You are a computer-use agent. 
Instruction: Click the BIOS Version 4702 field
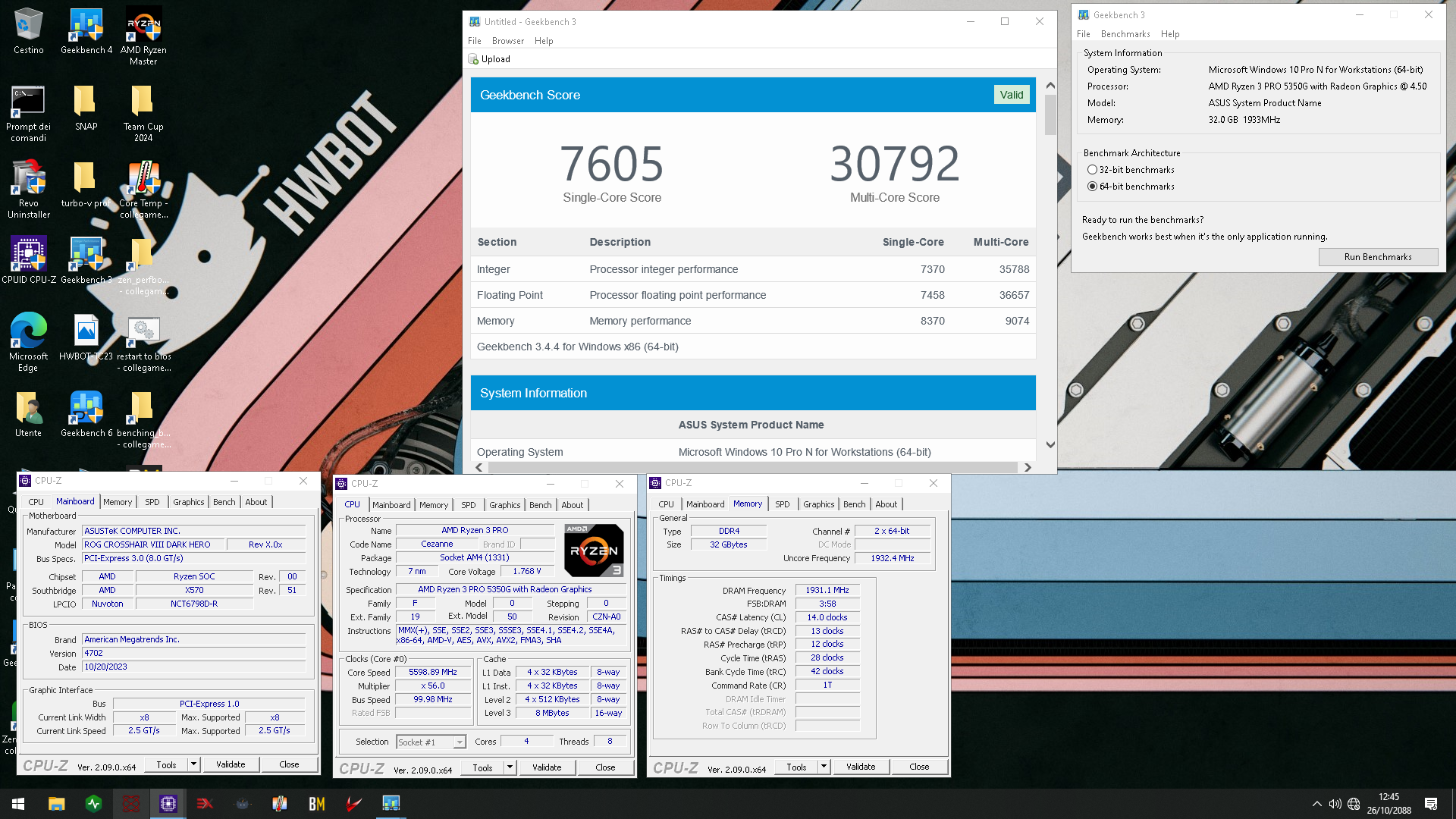[194, 653]
